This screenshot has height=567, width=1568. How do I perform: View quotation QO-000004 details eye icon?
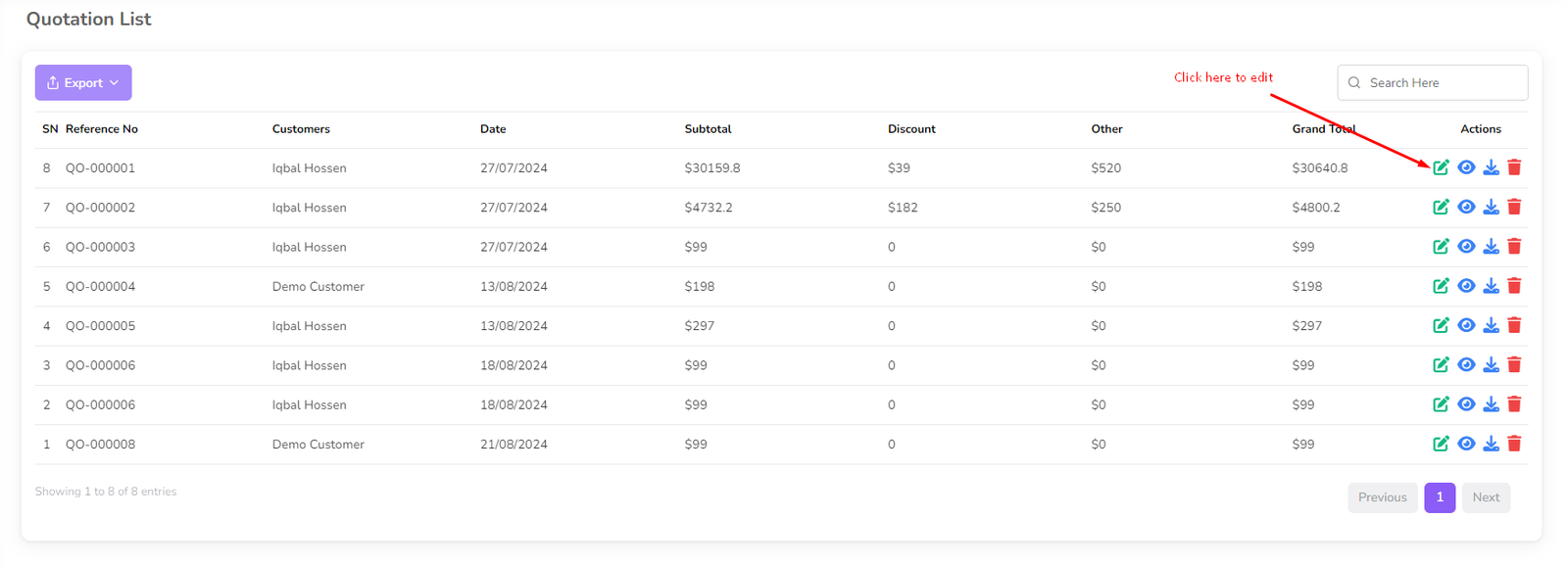1466,286
